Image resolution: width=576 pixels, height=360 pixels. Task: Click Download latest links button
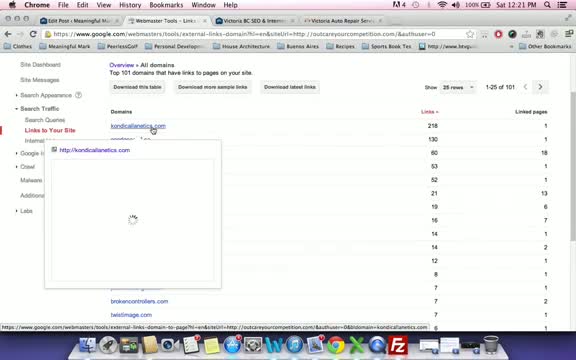pos(290,87)
